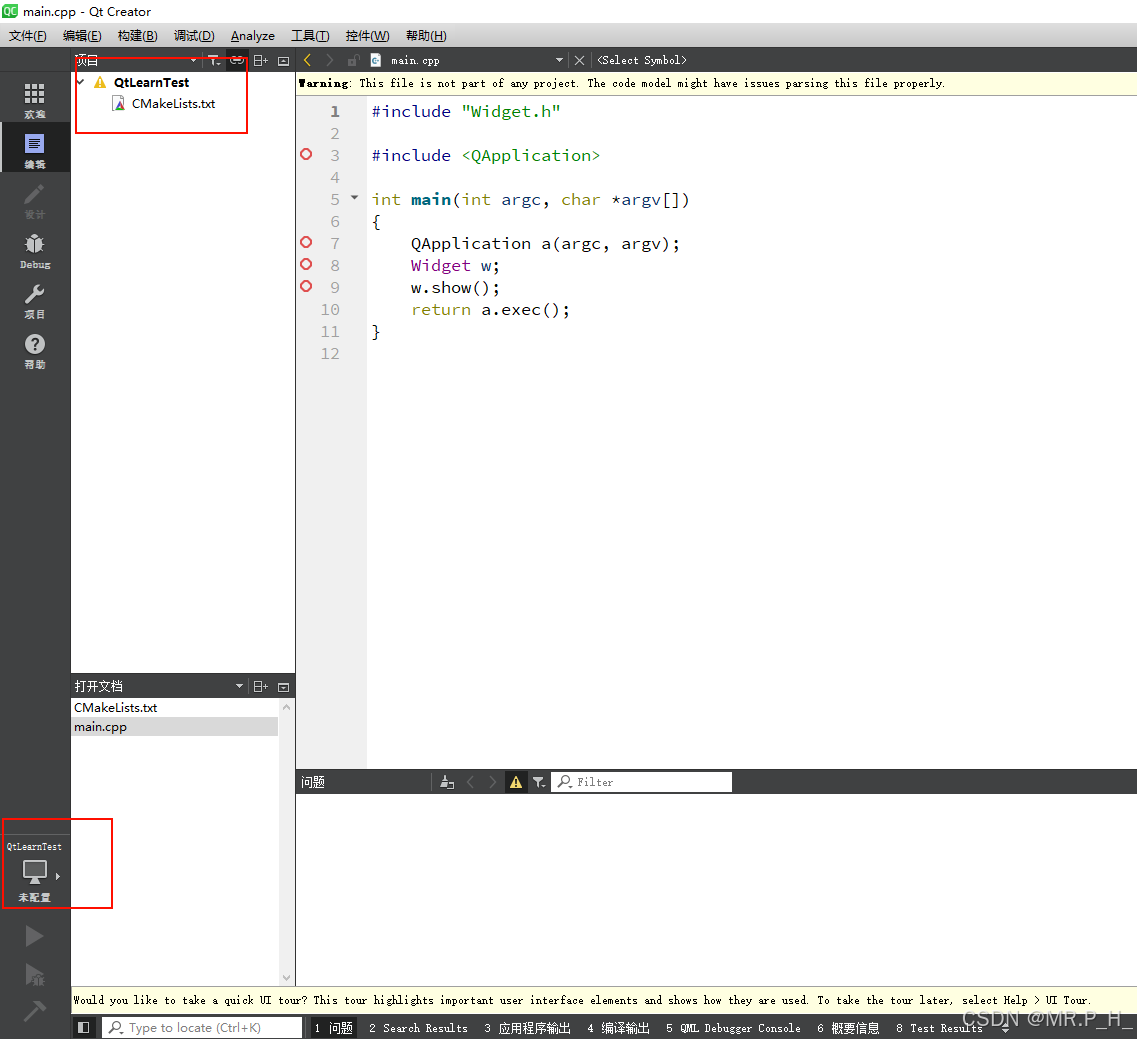Go forward in editor navigation history
Viewport: 1137px width, 1039px height.
[330, 60]
